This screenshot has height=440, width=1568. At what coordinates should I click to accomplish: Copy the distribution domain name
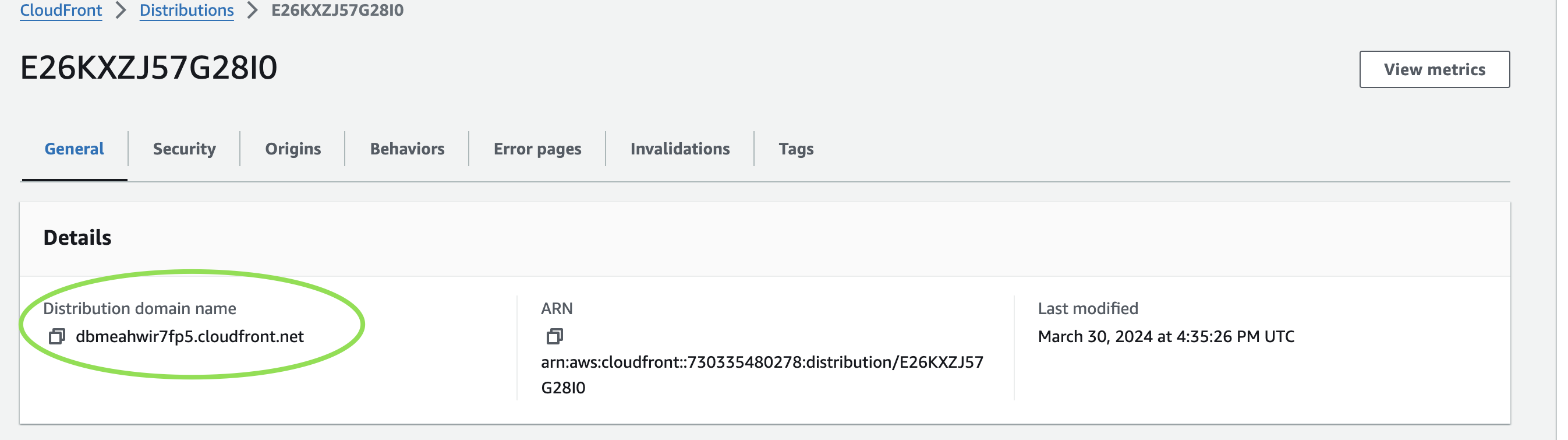point(56,336)
